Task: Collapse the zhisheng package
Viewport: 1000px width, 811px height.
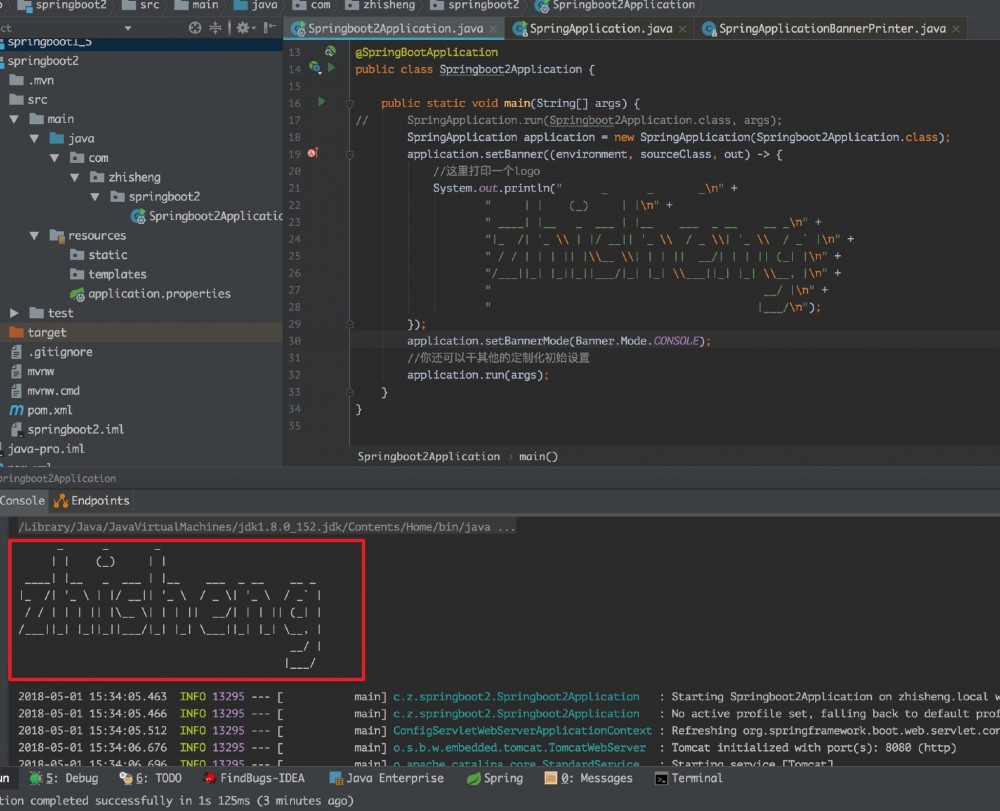Action: click(75, 177)
